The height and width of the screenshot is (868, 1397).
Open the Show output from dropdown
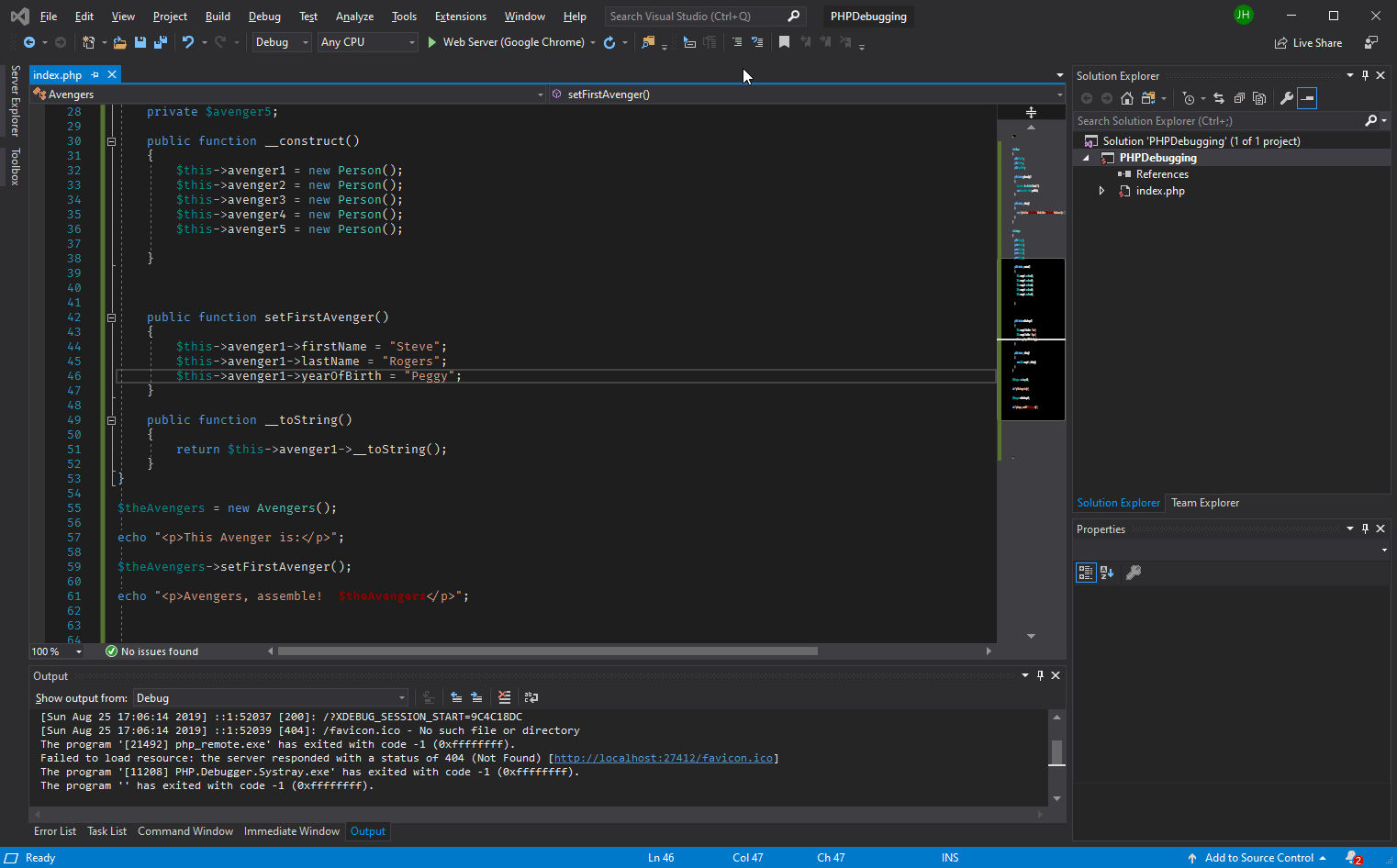[x=271, y=698]
